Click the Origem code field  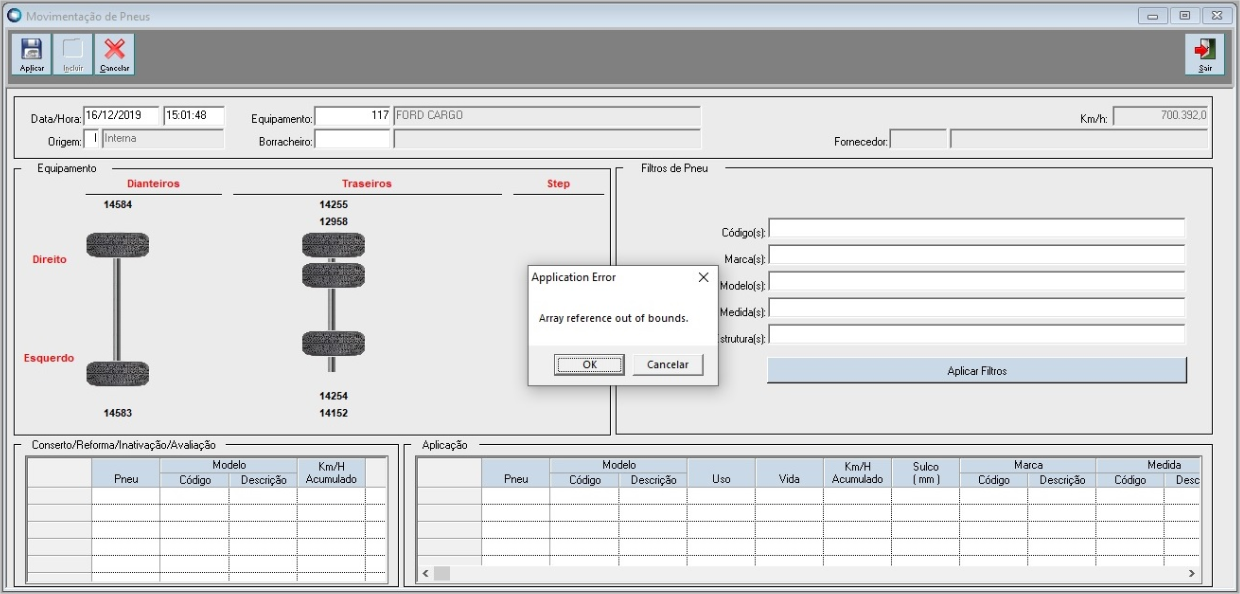click(x=91, y=139)
